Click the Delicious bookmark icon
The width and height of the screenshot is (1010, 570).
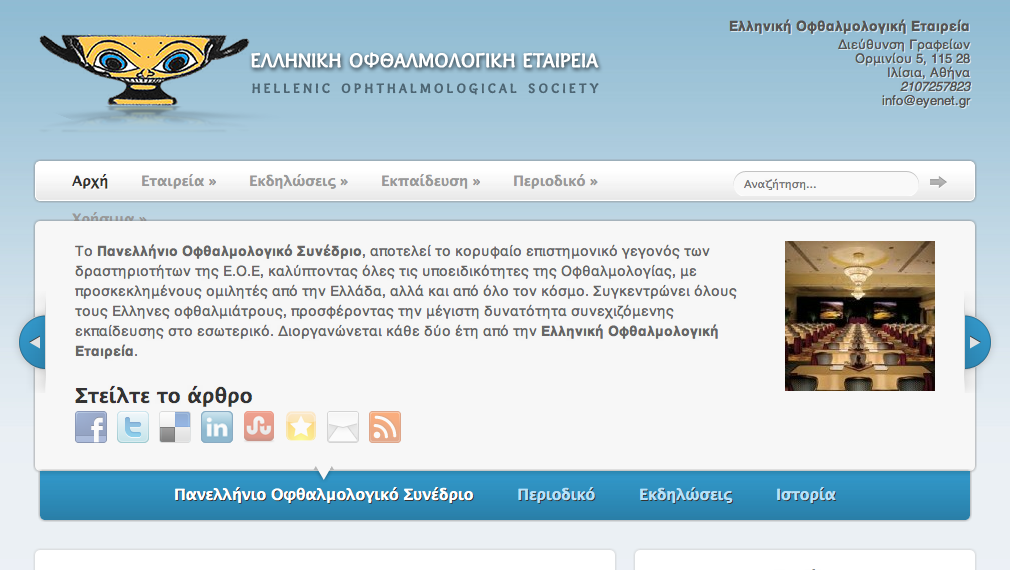point(175,427)
